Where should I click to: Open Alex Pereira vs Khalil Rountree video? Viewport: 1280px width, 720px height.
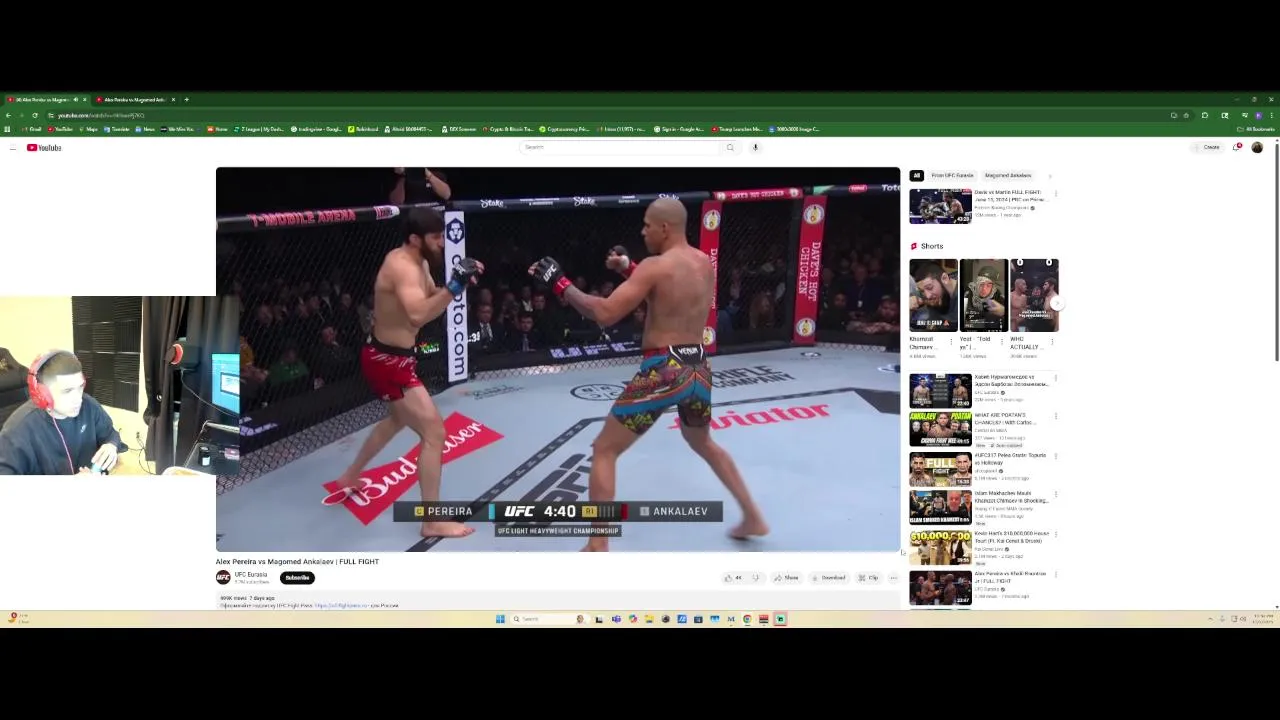coord(940,587)
